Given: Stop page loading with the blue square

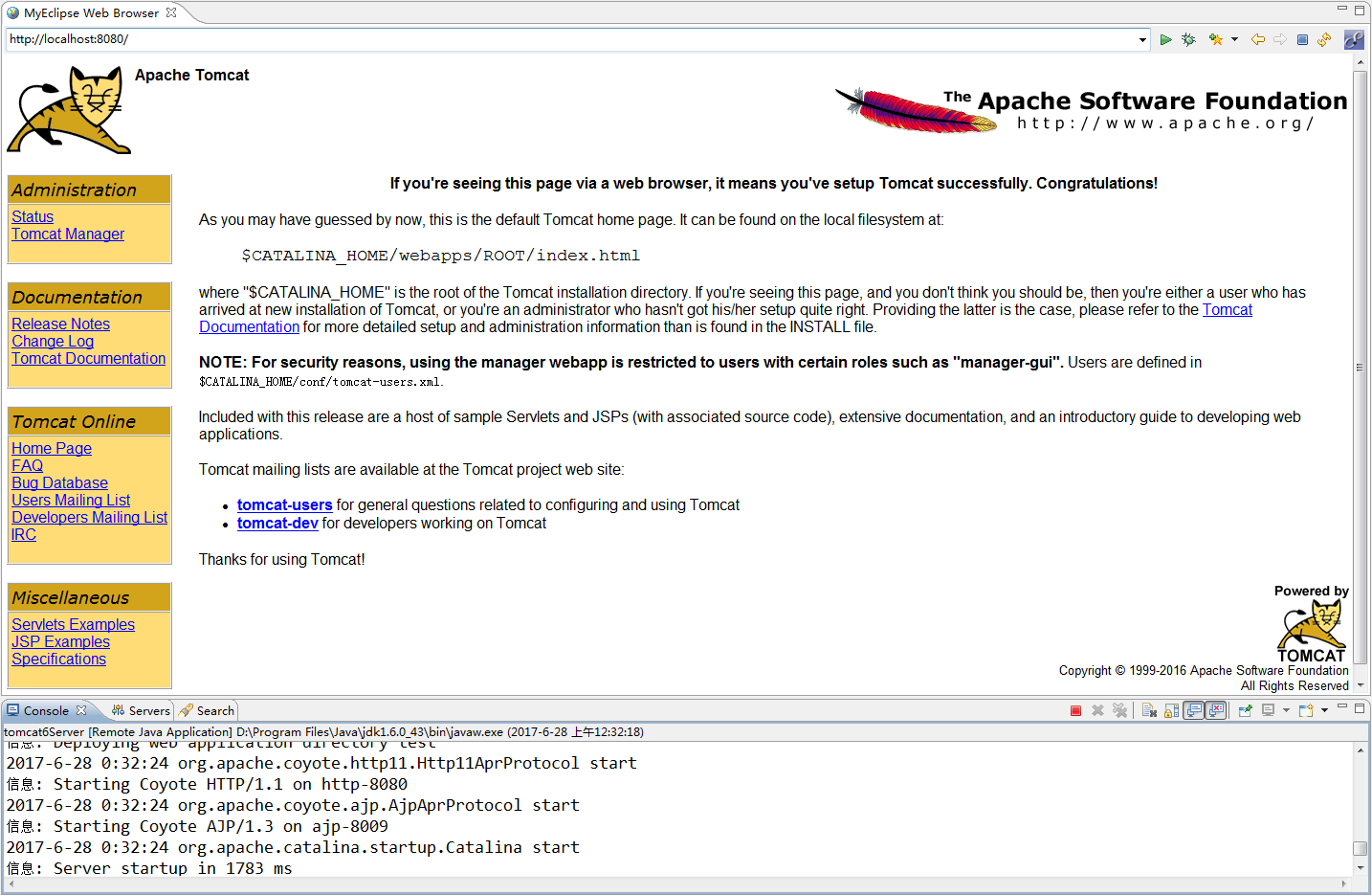Looking at the screenshot, I should click(x=1302, y=39).
